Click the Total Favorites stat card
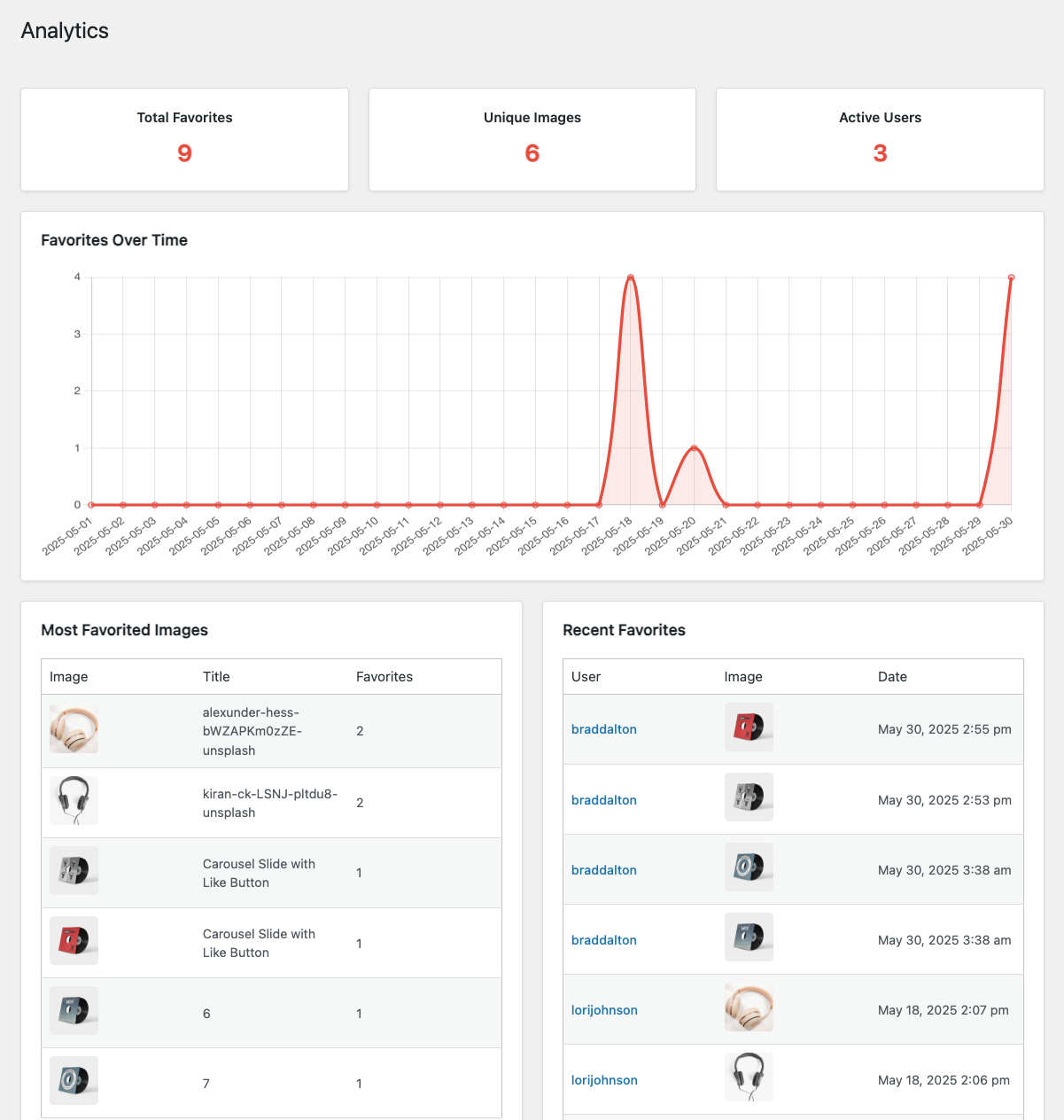 coord(184,139)
